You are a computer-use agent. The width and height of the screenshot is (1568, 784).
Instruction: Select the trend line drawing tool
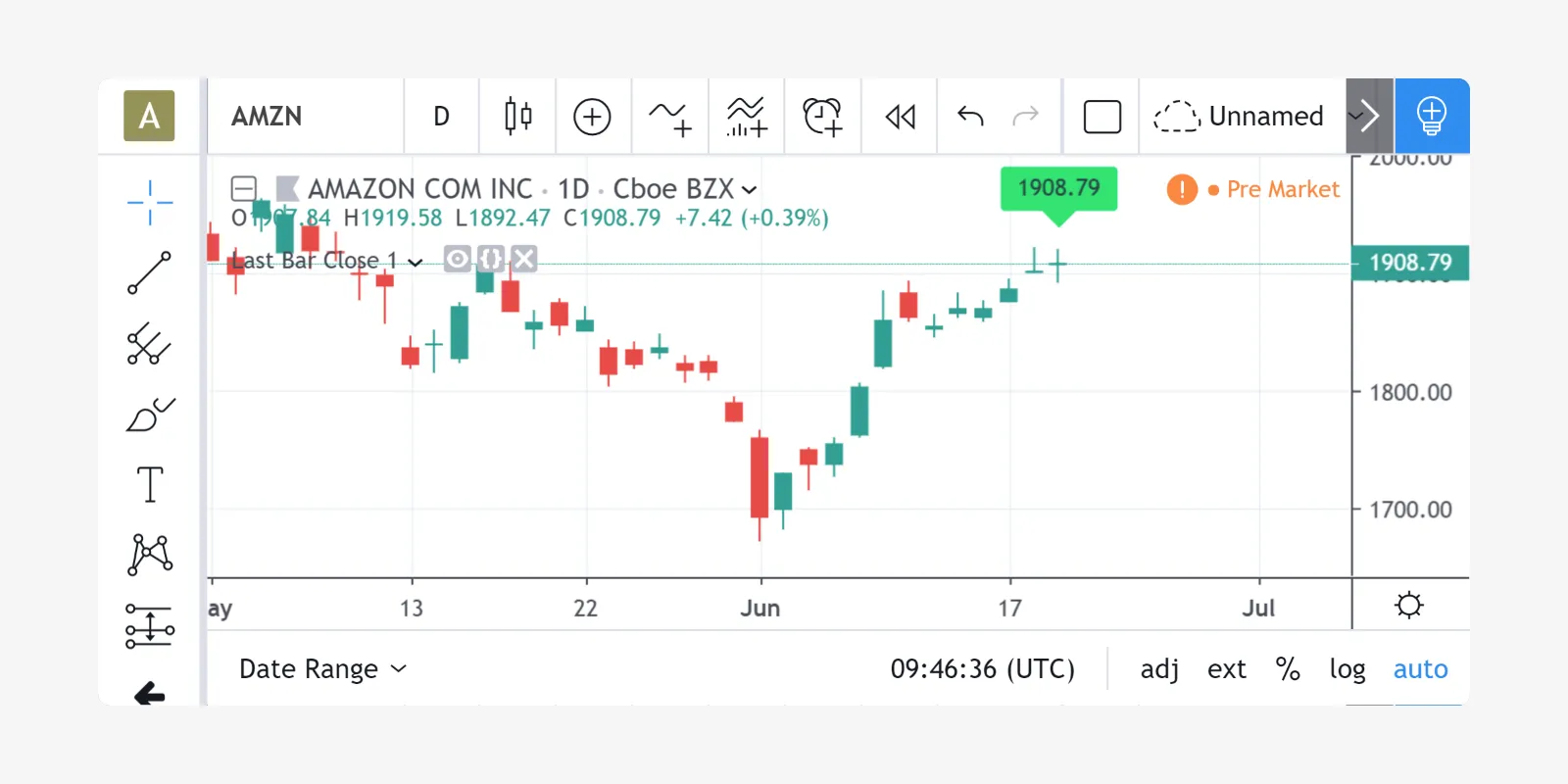click(149, 273)
